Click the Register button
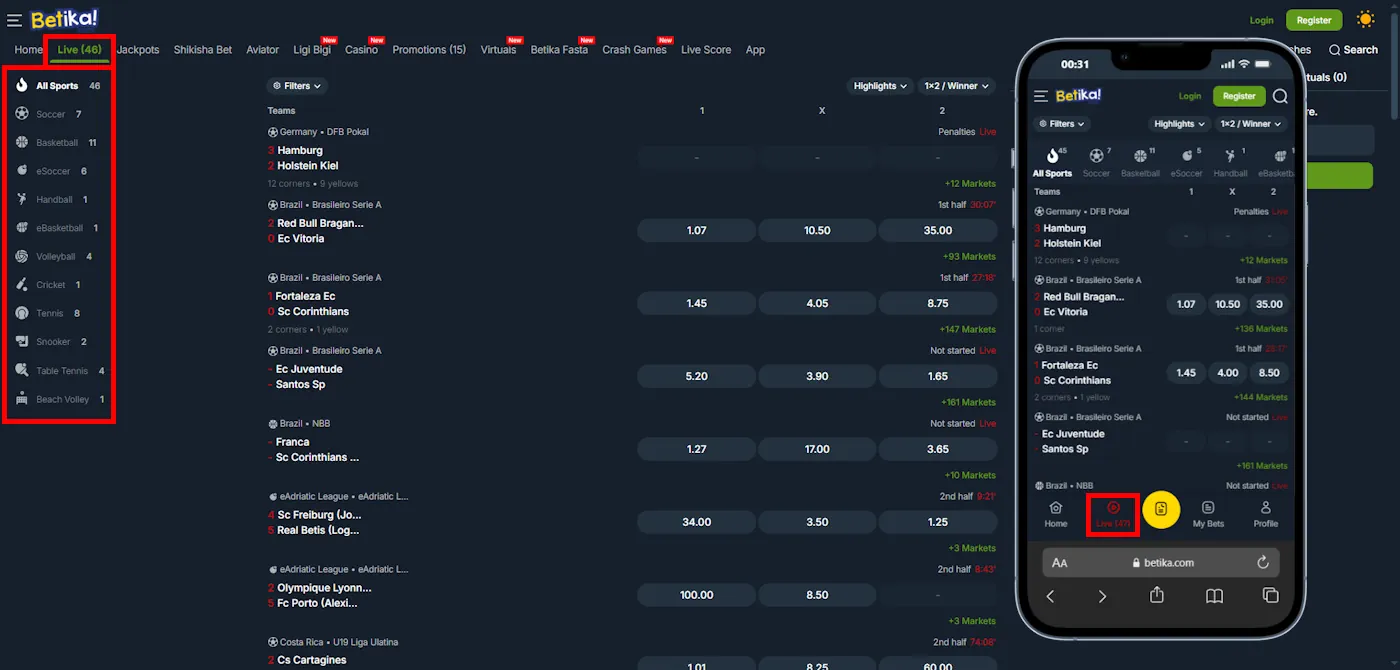This screenshot has width=1400, height=670. coord(1313,19)
